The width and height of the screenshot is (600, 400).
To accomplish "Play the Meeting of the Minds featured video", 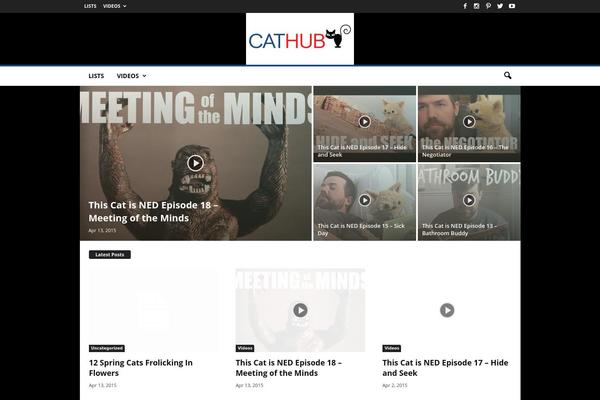I will tap(195, 163).
